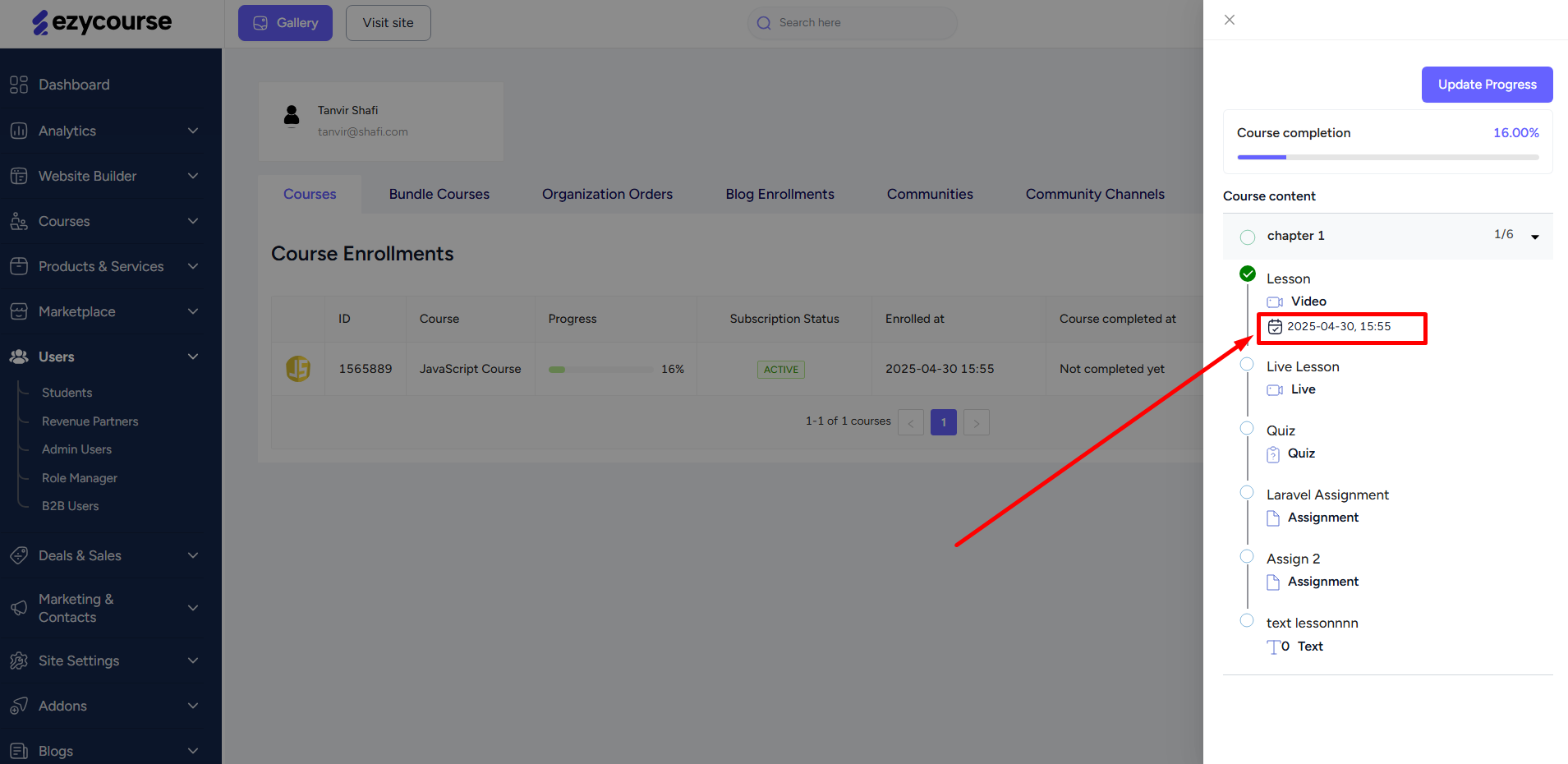
Task: Click the Search here input field
Action: click(x=853, y=23)
